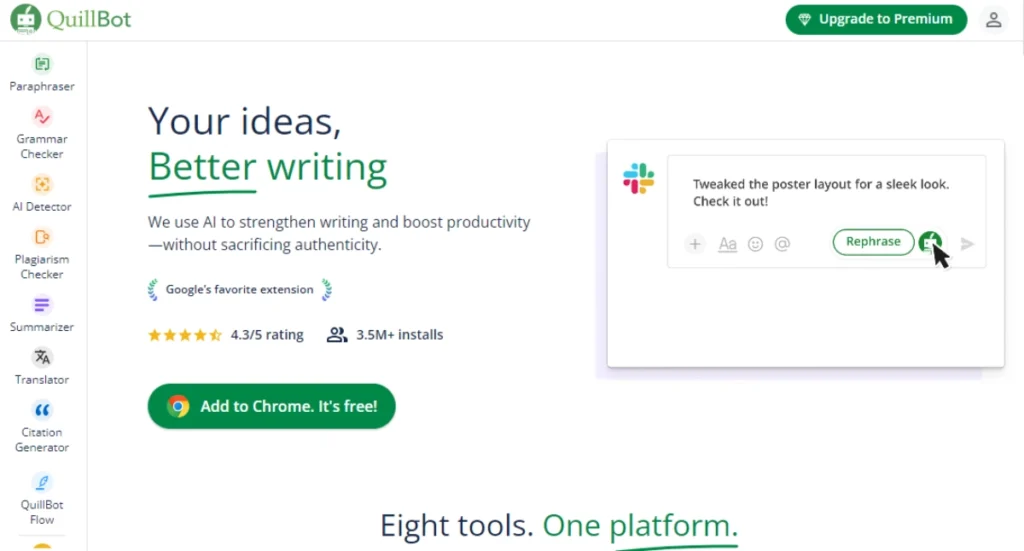Open the Summarizer icon
The width and height of the screenshot is (1024, 551).
click(x=42, y=305)
